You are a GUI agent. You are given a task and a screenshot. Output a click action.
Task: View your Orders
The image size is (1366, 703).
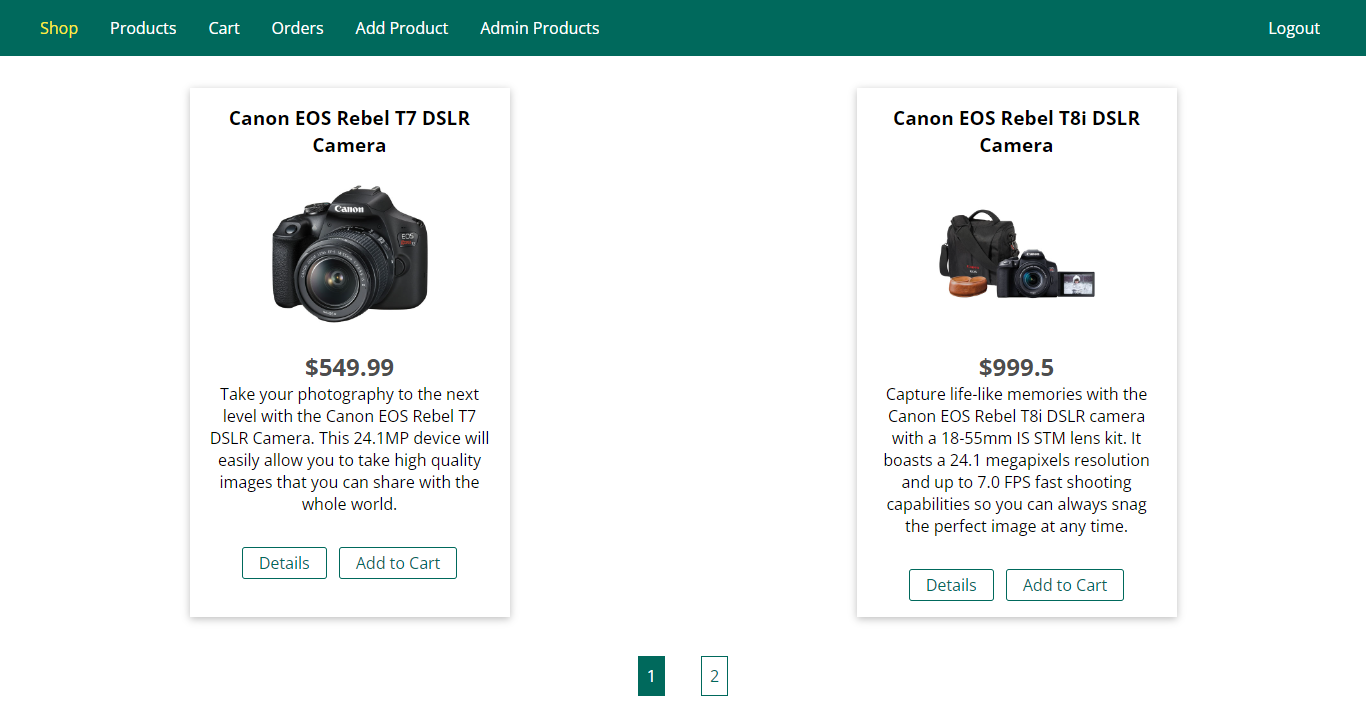coord(297,28)
